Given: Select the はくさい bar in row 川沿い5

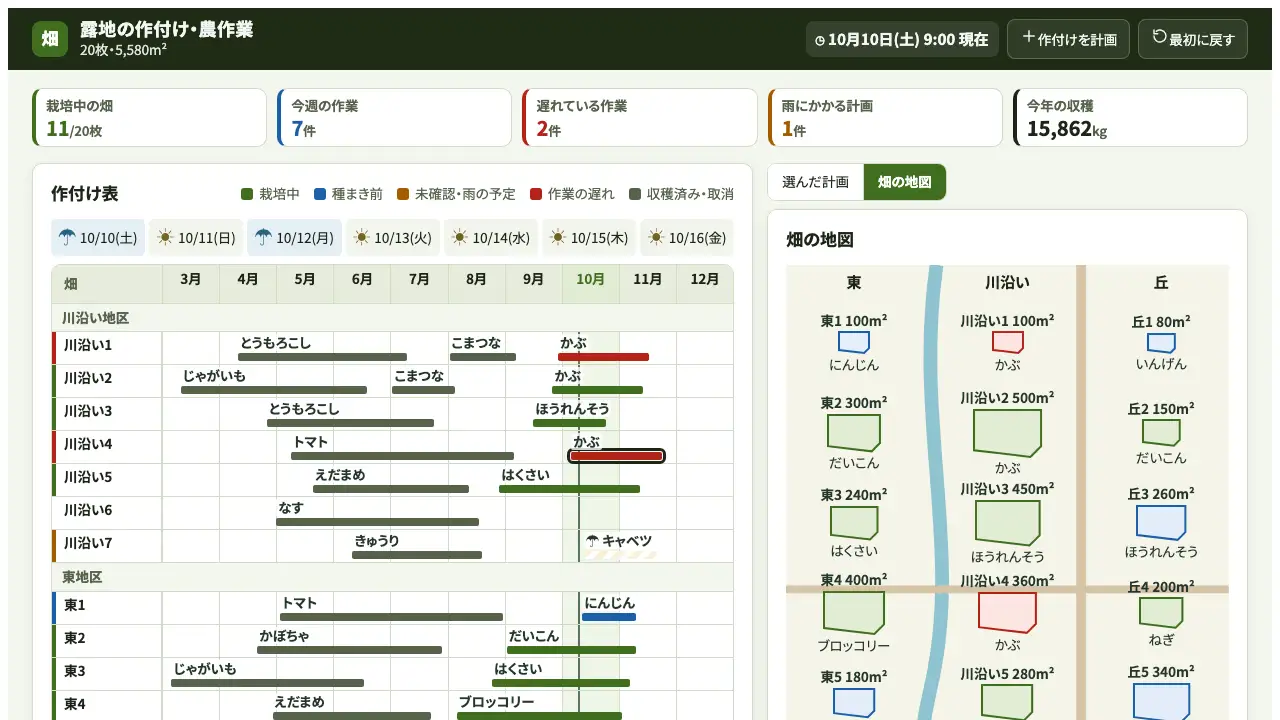Looking at the screenshot, I should (x=570, y=489).
